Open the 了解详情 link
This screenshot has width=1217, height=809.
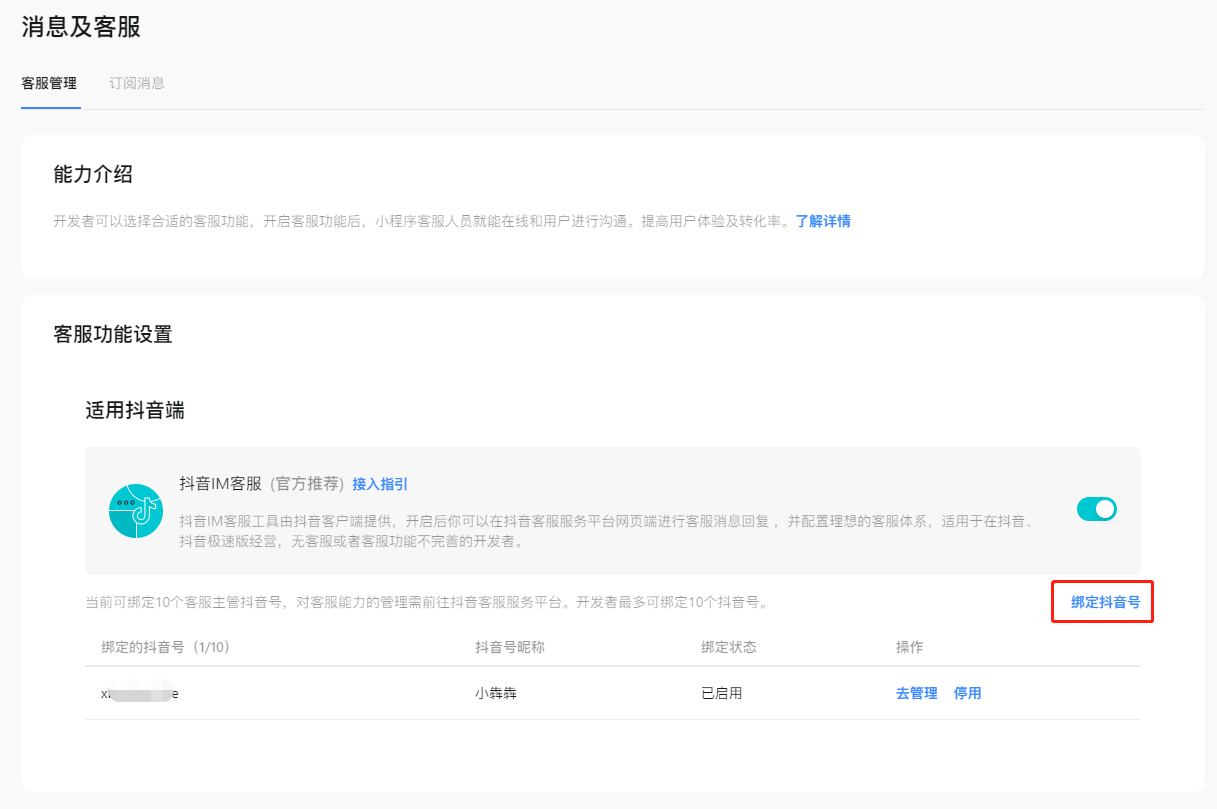click(x=823, y=221)
